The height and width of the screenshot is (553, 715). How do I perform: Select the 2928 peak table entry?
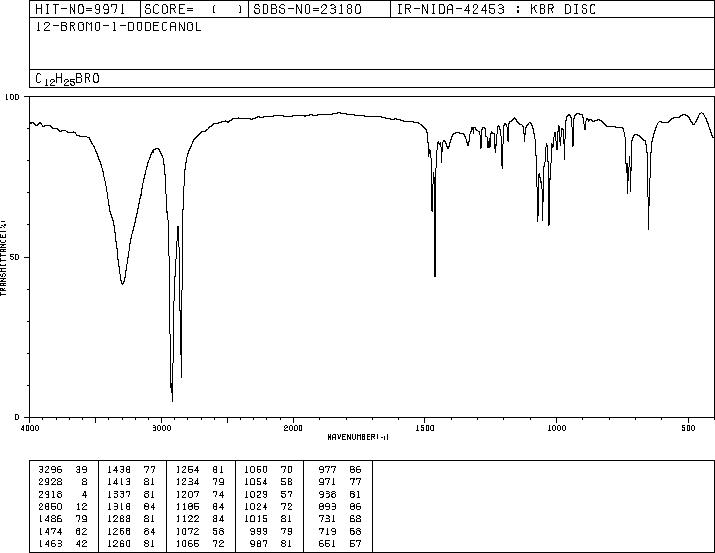click(62, 482)
